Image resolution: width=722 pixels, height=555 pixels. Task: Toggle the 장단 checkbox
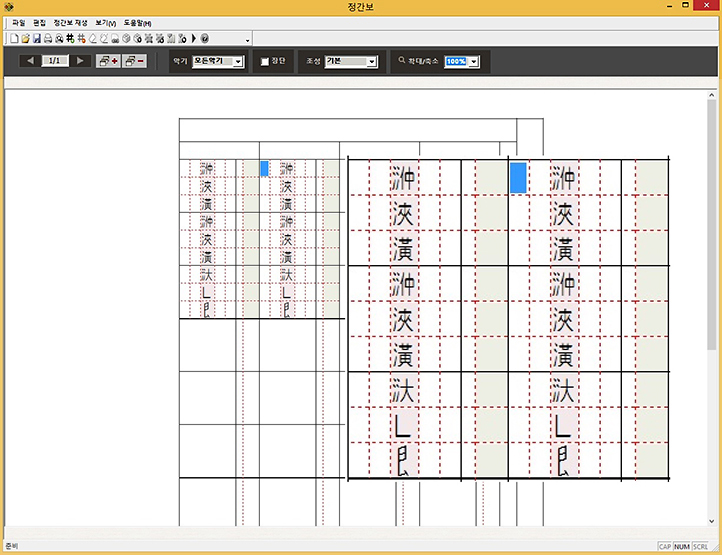pos(265,61)
